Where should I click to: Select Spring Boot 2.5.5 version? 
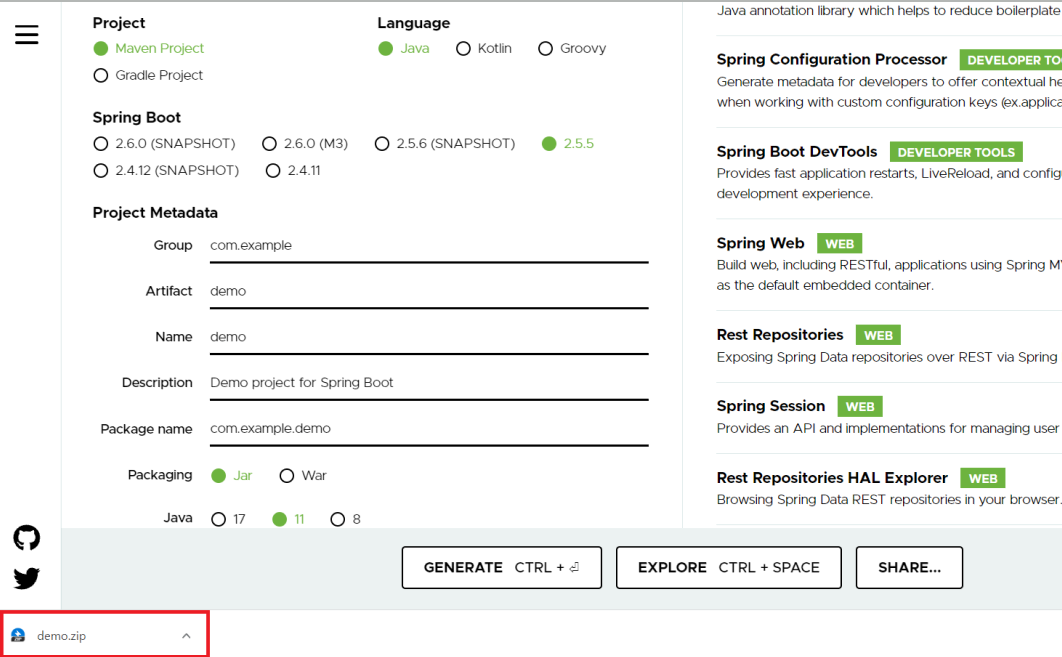click(568, 144)
